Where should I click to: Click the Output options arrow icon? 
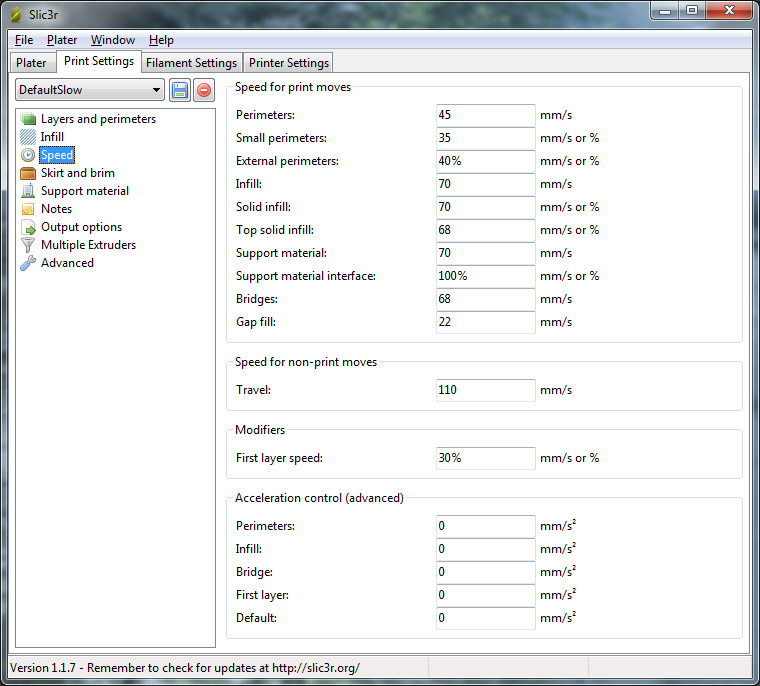28,227
